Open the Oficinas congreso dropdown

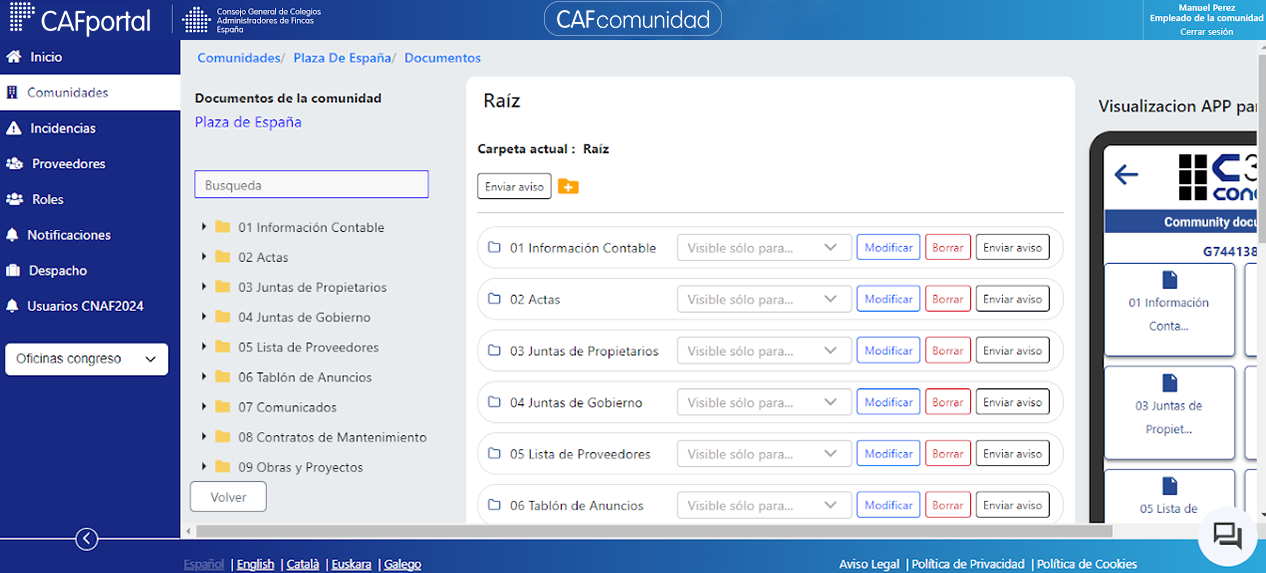coord(86,359)
